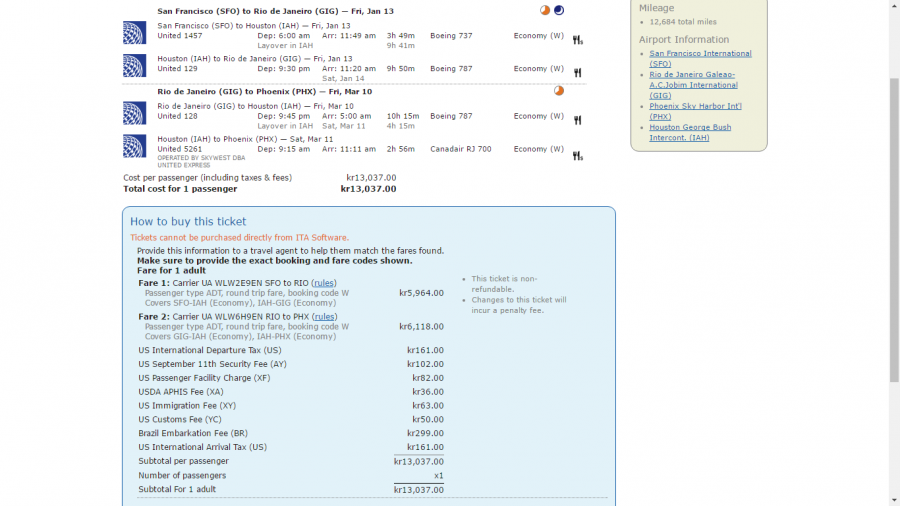
Task: Click meal icon for United 1457
Action: point(577,40)
